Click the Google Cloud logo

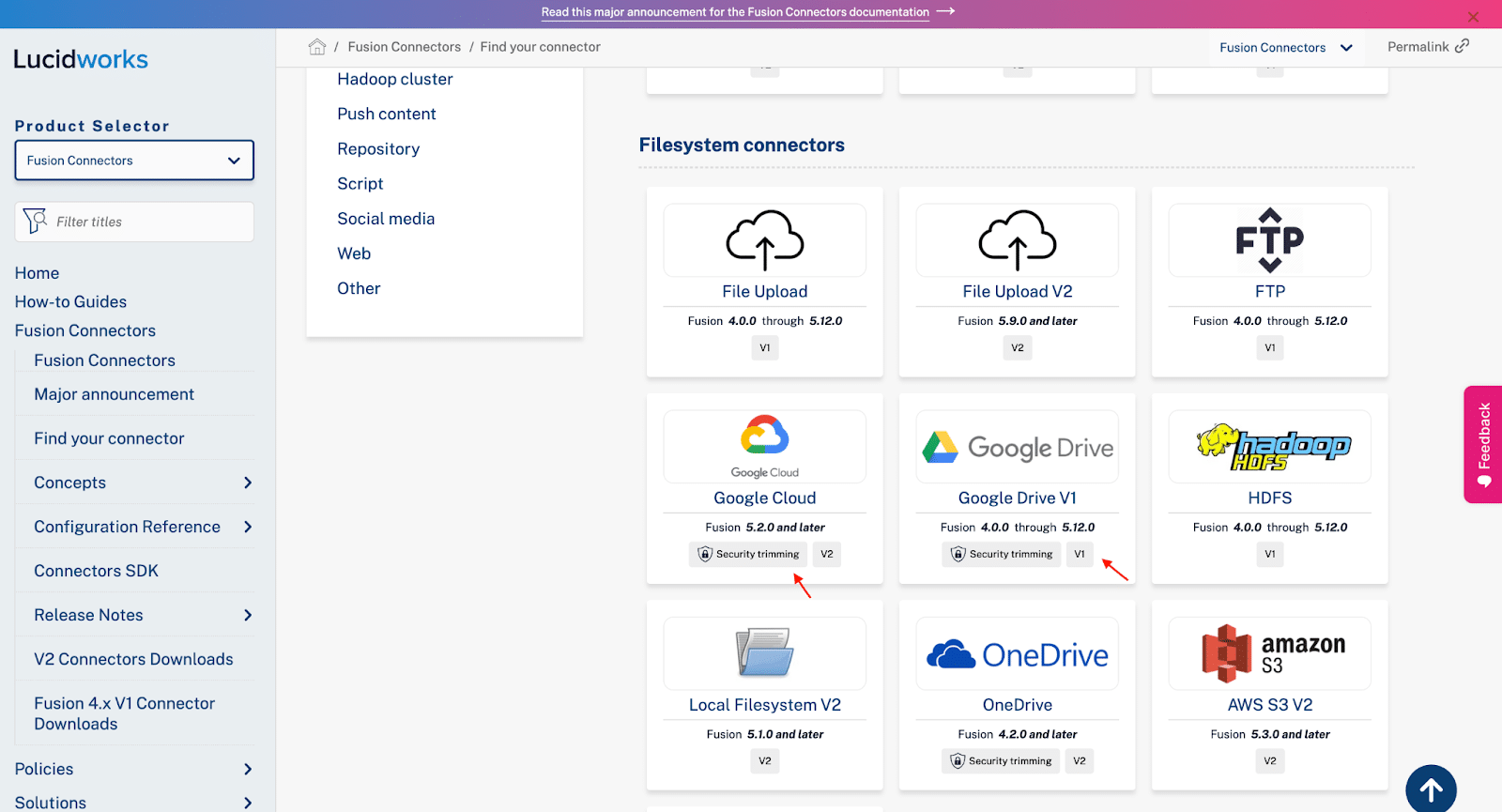click(765, 447)
